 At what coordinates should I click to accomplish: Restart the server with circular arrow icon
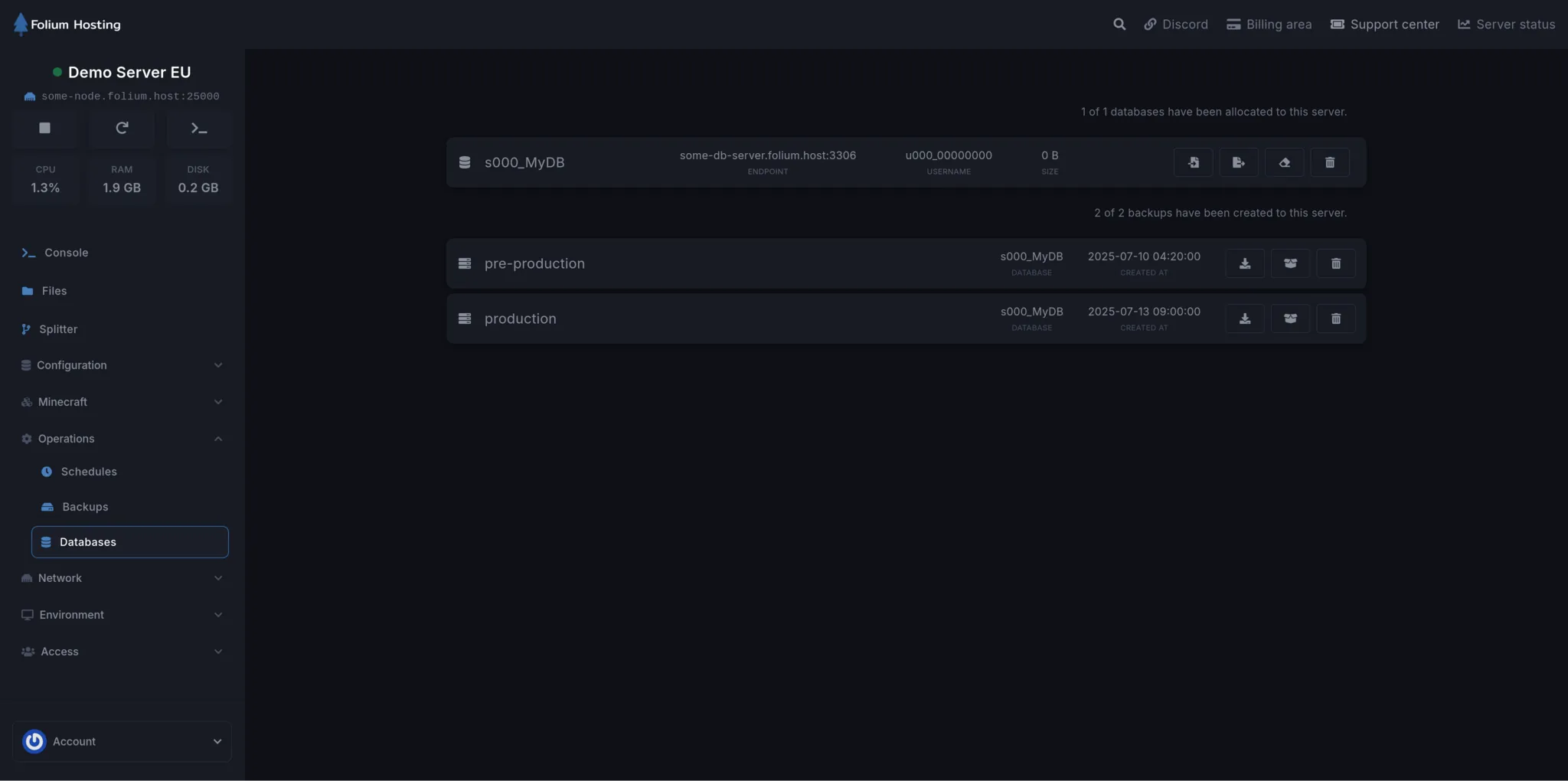tap(122, 128)
